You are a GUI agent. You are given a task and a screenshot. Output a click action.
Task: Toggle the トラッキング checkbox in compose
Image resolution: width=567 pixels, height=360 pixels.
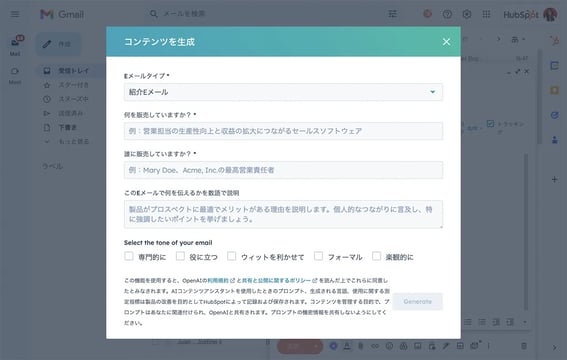click(490, 124)
